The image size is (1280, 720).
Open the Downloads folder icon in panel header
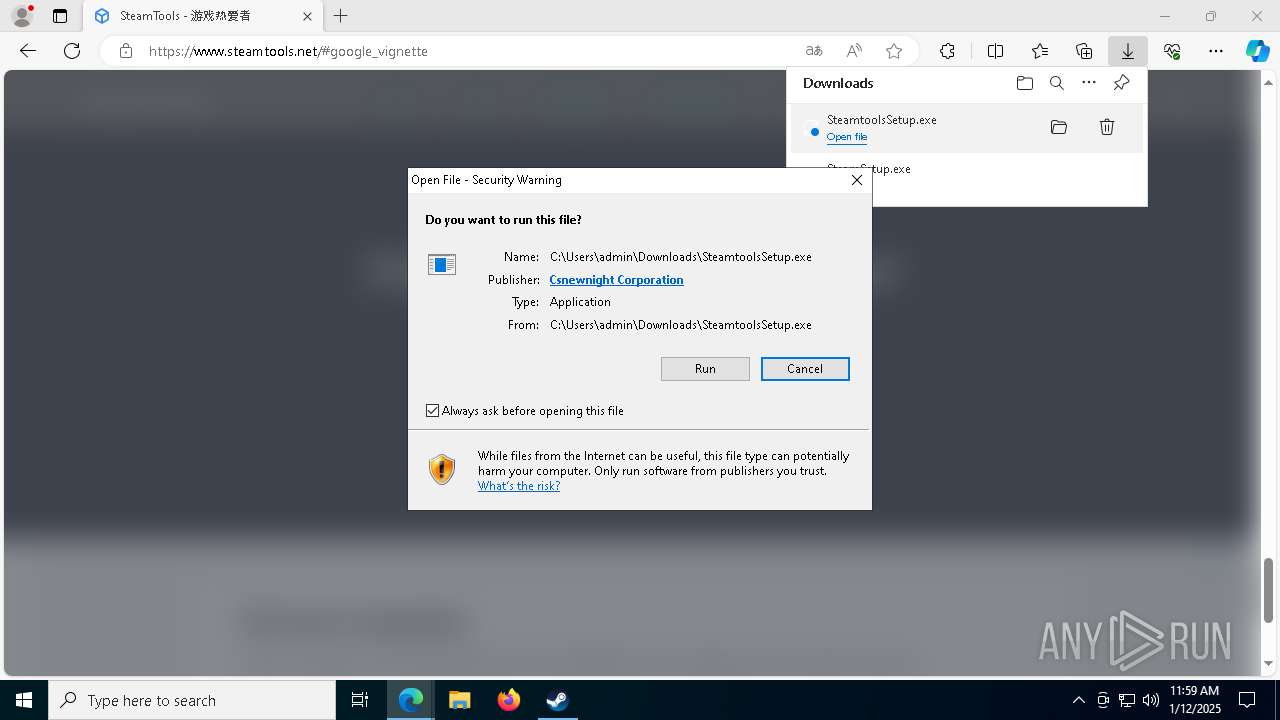pyautogui.click(x=1025, y=83)
